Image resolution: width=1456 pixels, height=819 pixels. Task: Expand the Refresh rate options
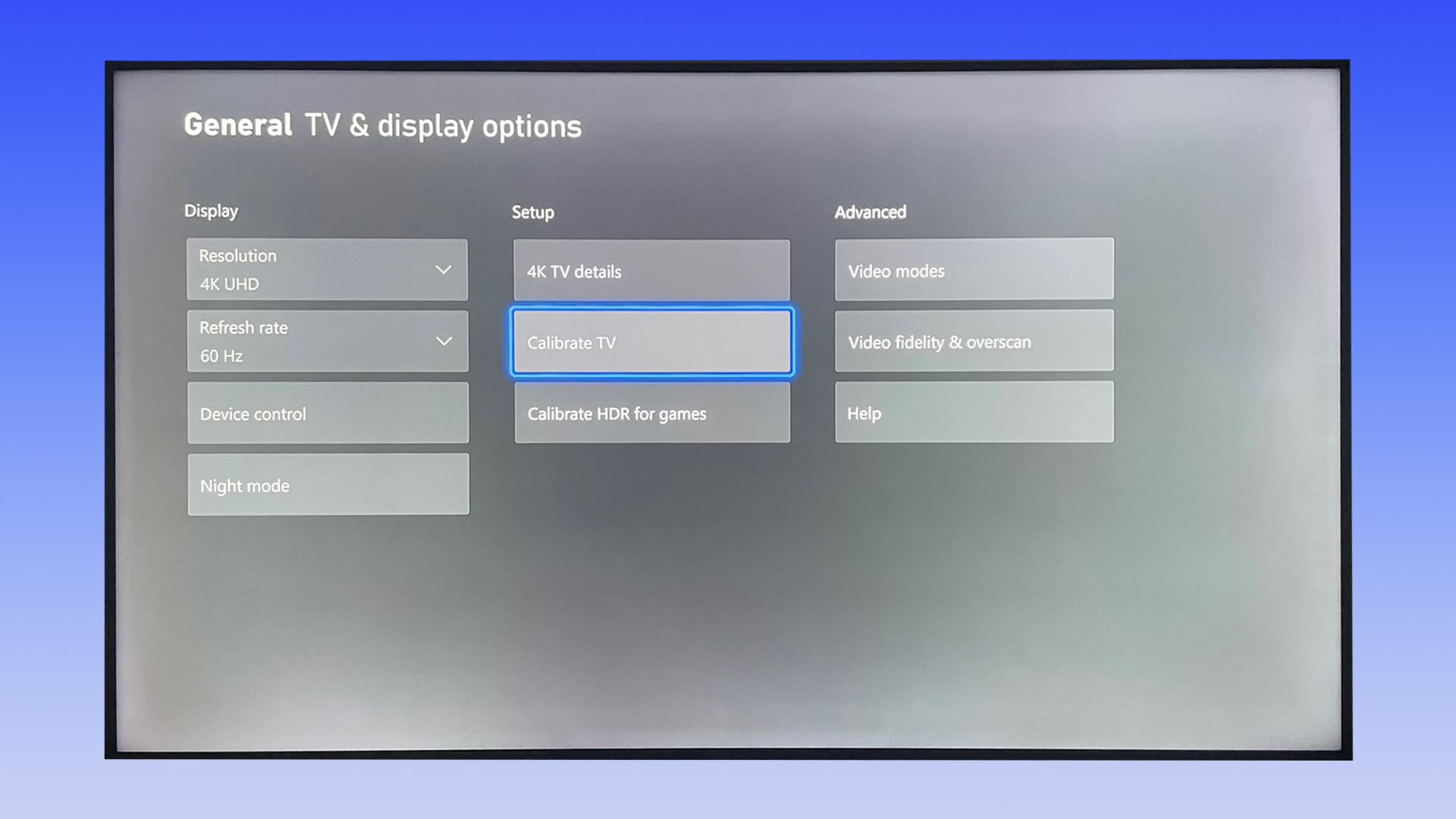[x=445, y=340]
